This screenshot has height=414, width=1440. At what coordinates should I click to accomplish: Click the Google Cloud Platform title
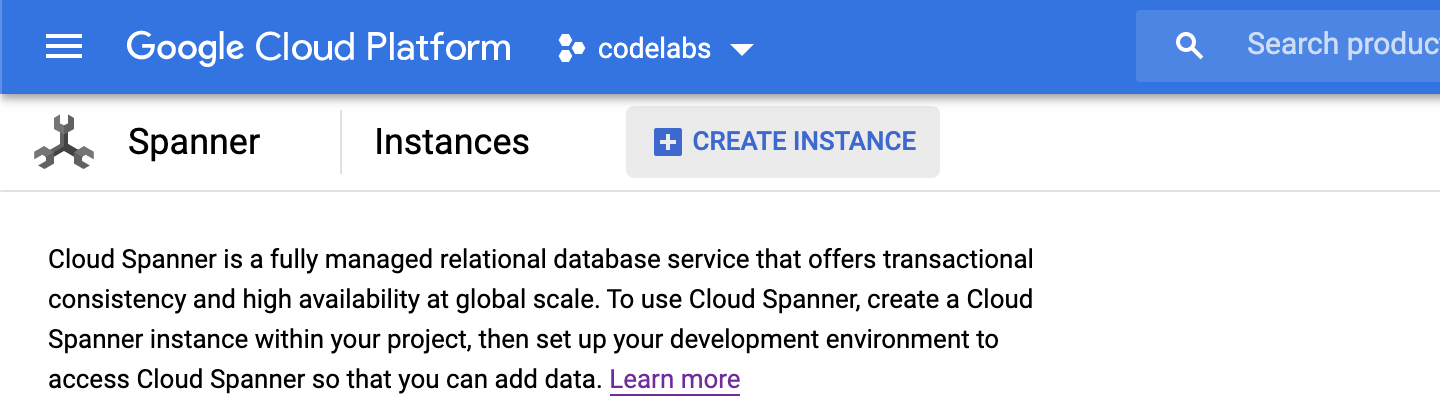[318, 47]
